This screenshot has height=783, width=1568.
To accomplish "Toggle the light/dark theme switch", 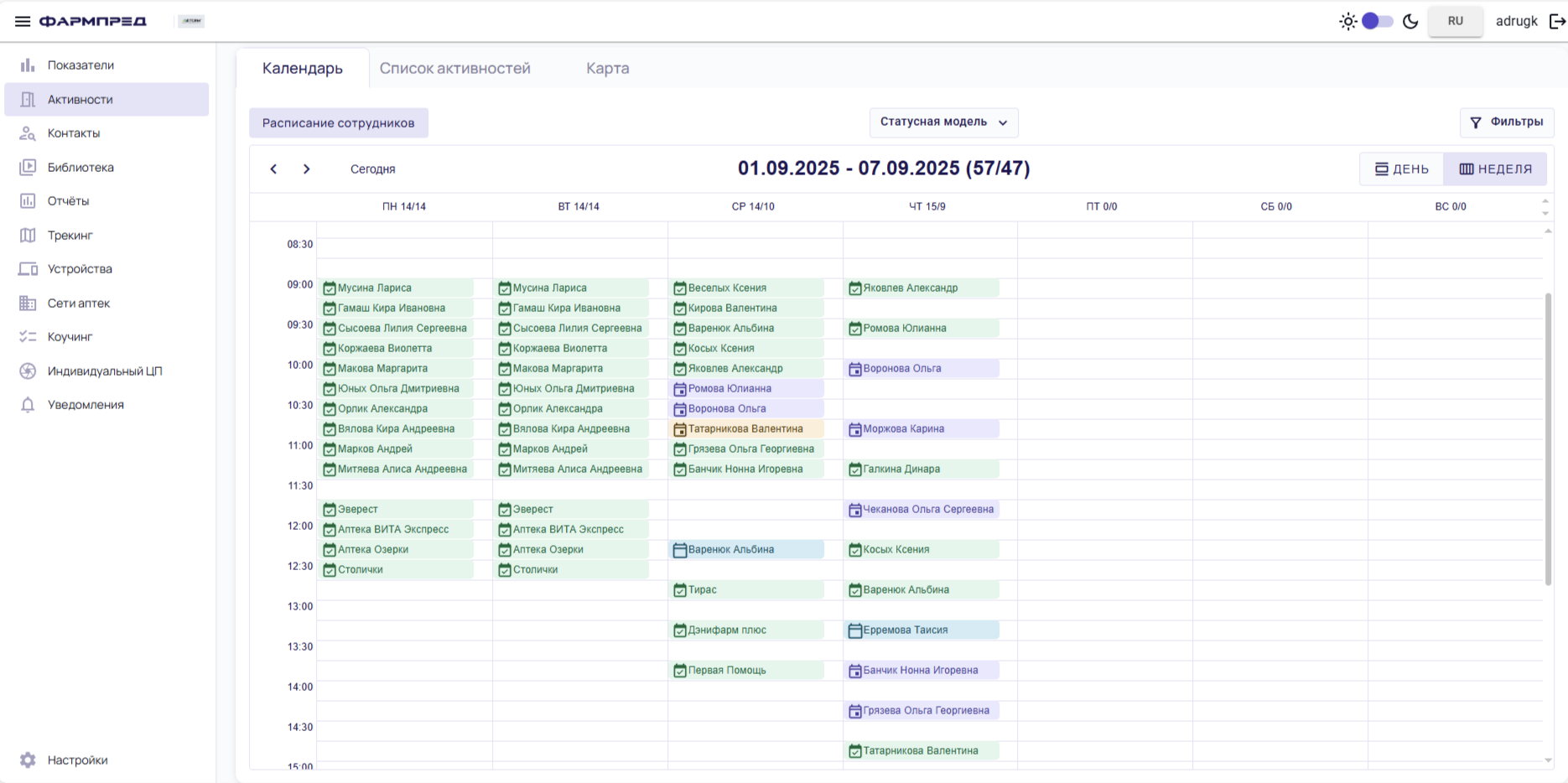I will coord(1377,21).
